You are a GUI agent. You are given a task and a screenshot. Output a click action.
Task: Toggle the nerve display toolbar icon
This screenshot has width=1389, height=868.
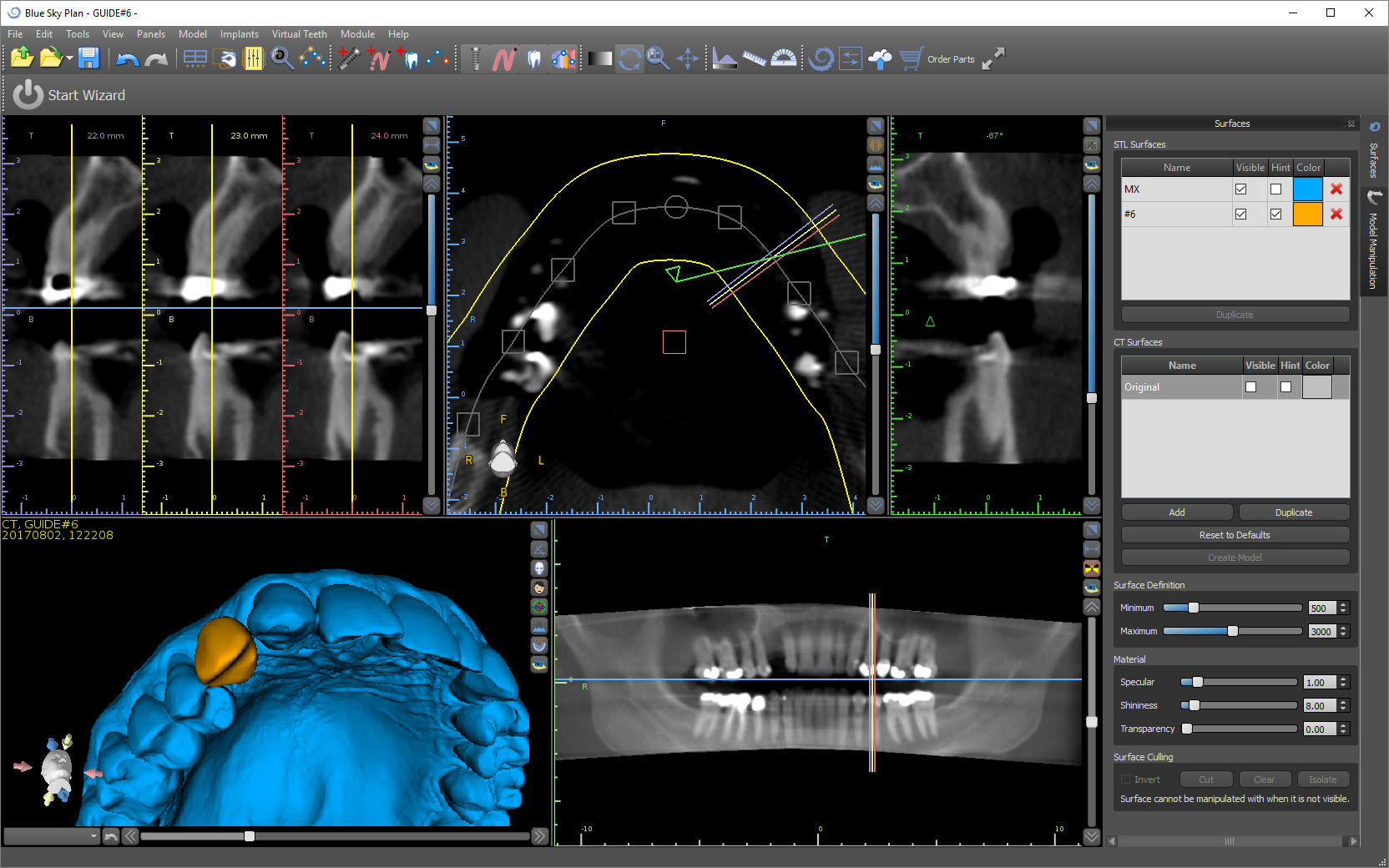504,58
